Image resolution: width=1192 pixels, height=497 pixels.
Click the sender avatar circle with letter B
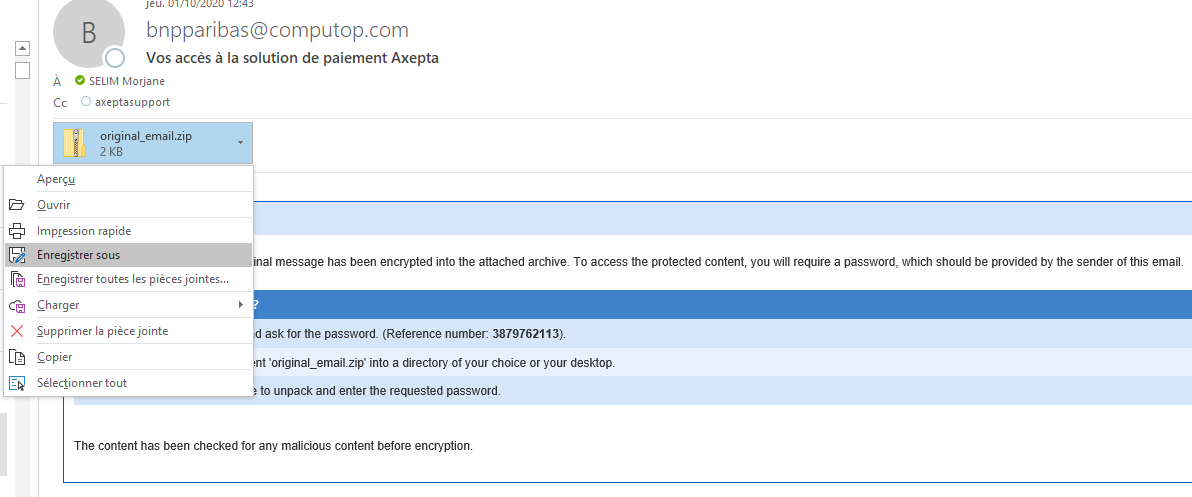click(x=88, y=33)
